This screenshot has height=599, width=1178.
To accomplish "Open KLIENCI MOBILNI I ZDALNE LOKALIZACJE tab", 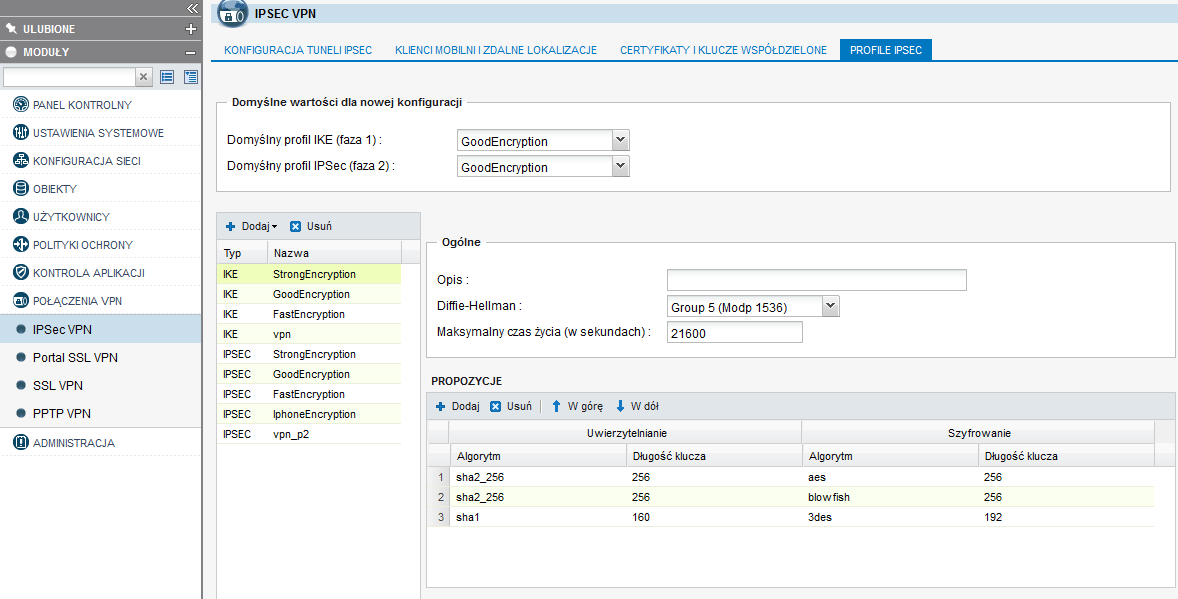I will coord(496,50).
